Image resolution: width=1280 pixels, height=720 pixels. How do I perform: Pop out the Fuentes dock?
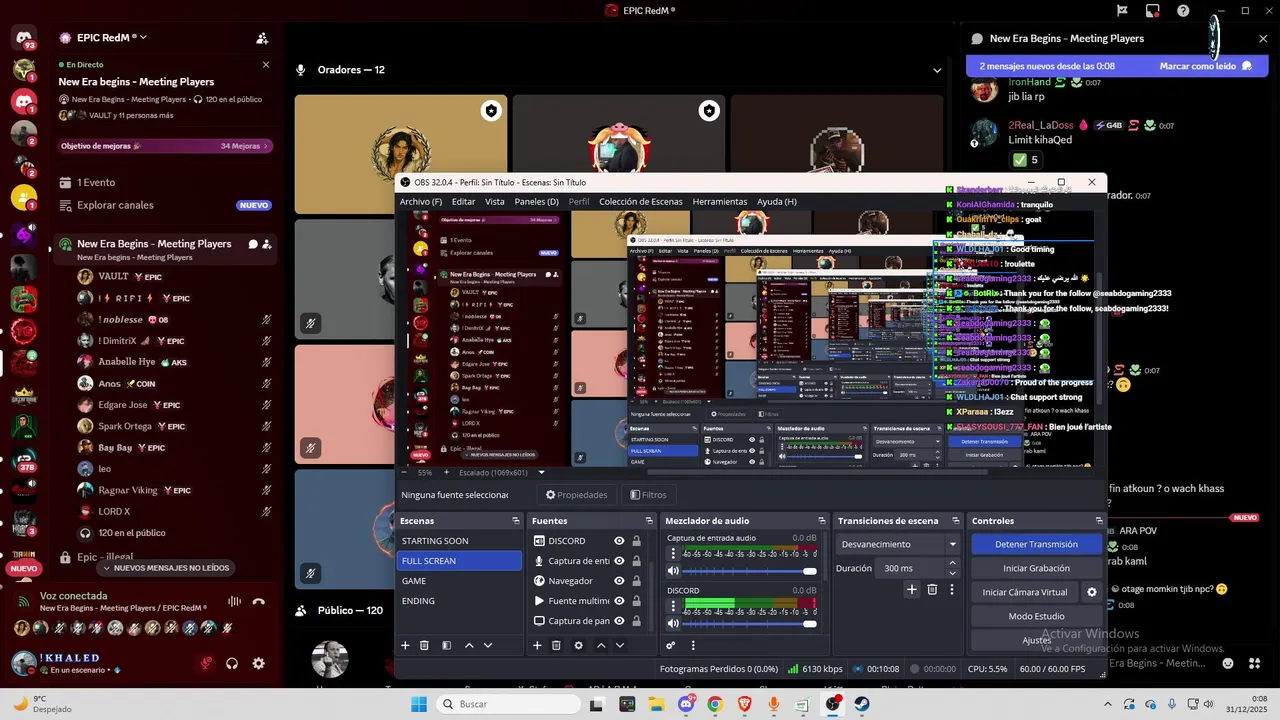648,521
